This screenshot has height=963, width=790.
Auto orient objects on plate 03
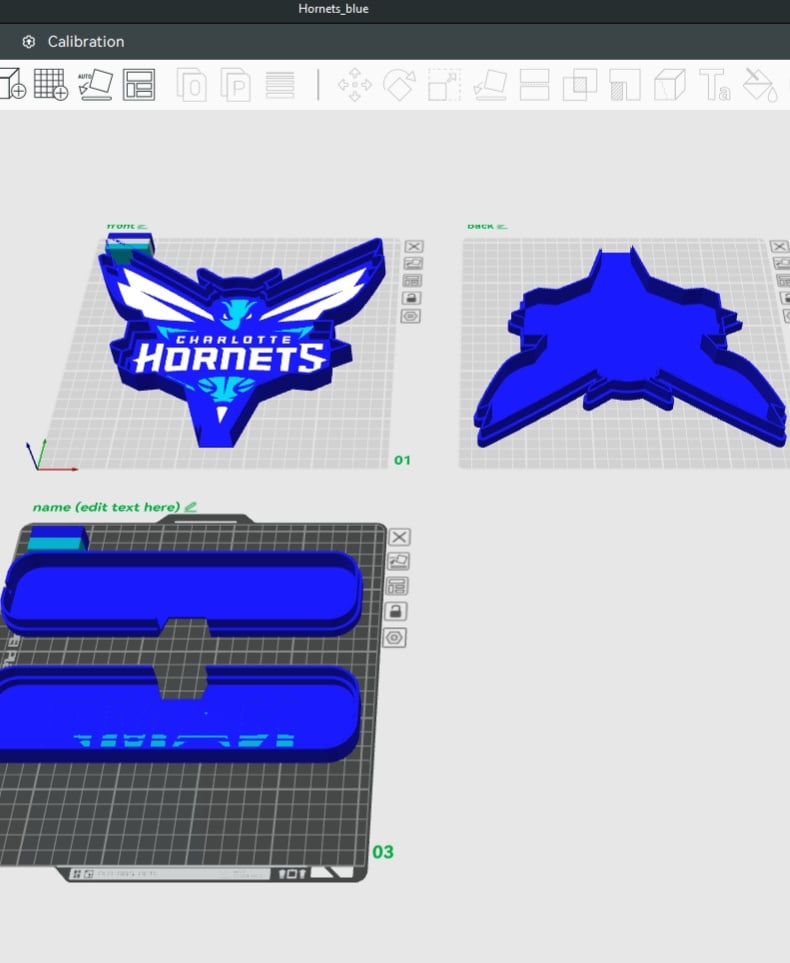coord(398,561)
